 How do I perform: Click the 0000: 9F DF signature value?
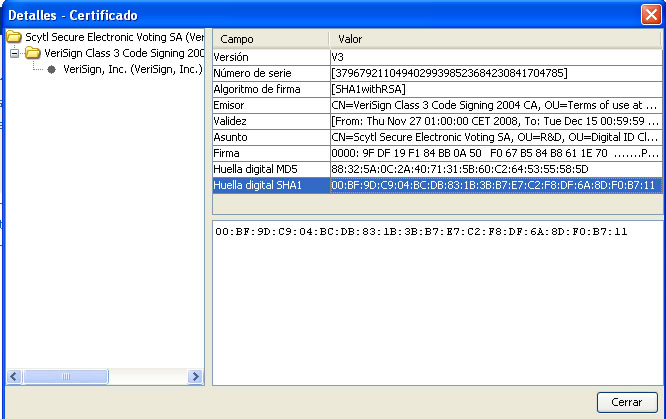click(496, 153)
